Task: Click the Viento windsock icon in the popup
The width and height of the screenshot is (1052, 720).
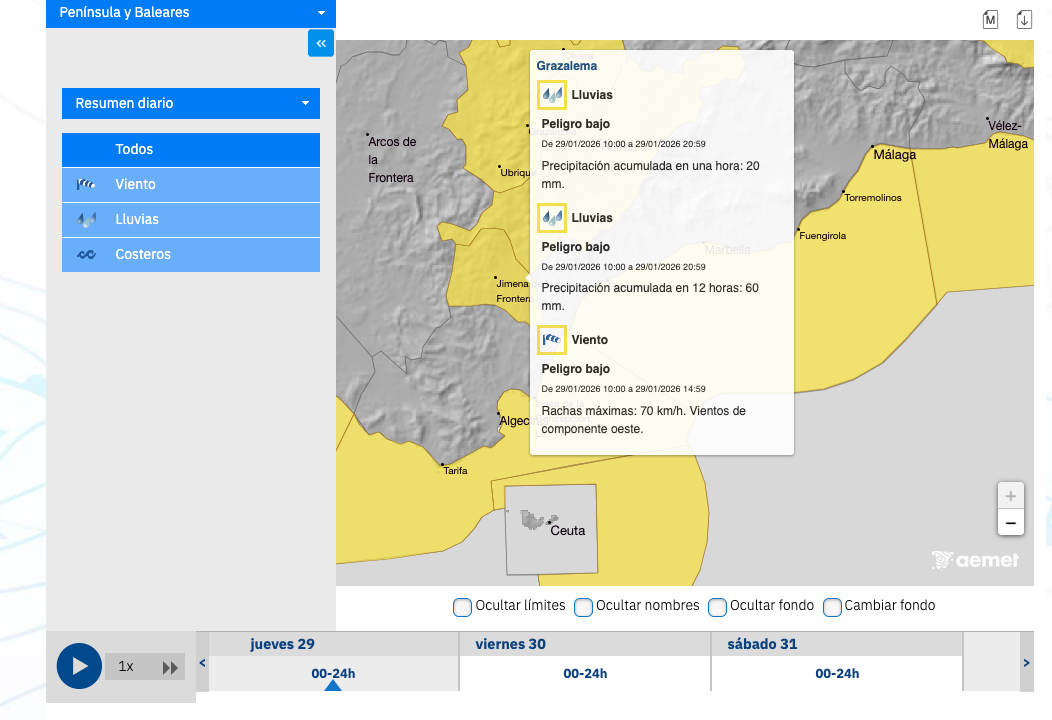Action: [552, 340]
